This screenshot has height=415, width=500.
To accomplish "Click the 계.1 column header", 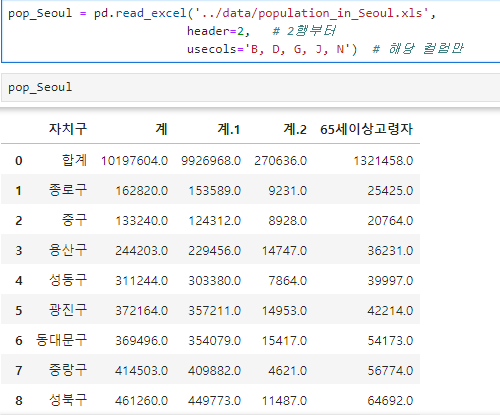I will point(229,129).
